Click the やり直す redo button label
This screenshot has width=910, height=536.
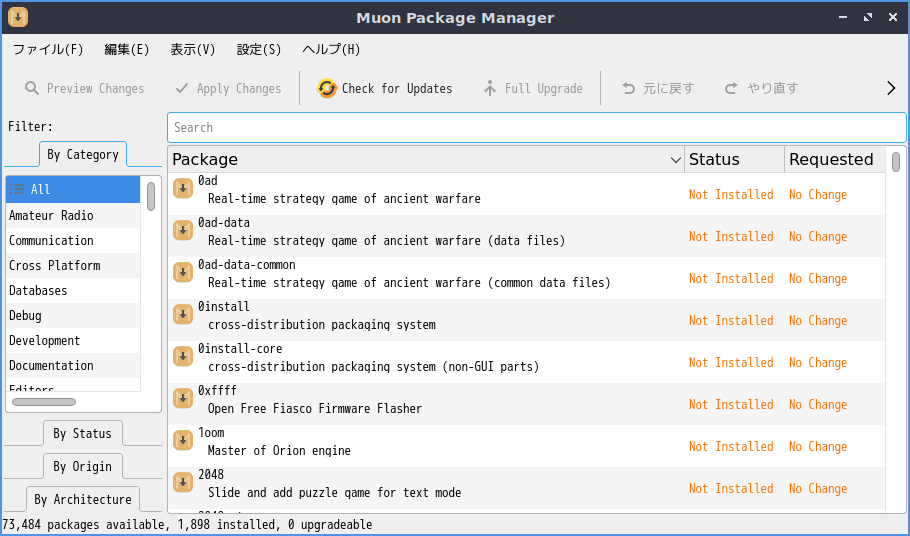click(x=772, y=88)
